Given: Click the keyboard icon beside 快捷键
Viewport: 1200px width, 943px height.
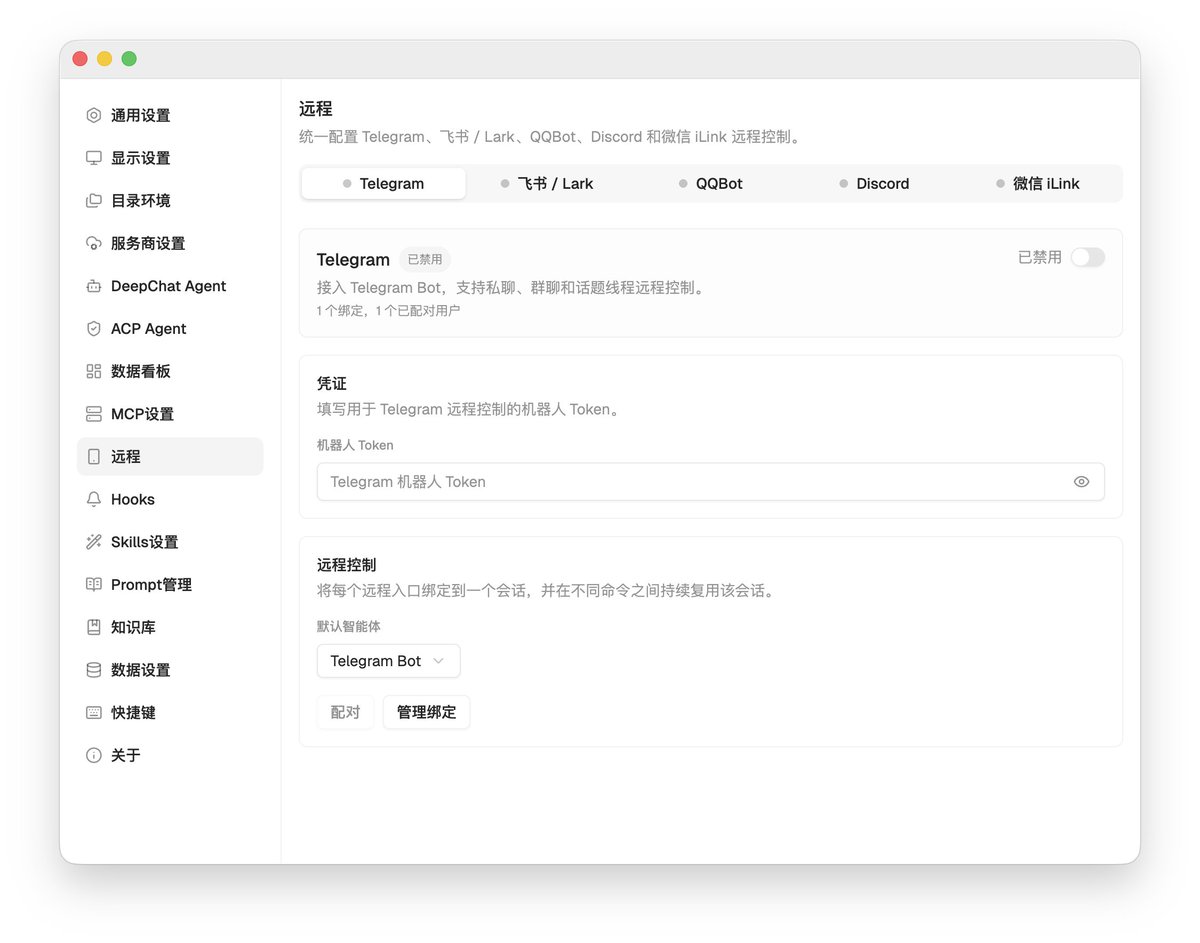Looking at the screenshot, I should pyautogui.click(x=94, y=712).
